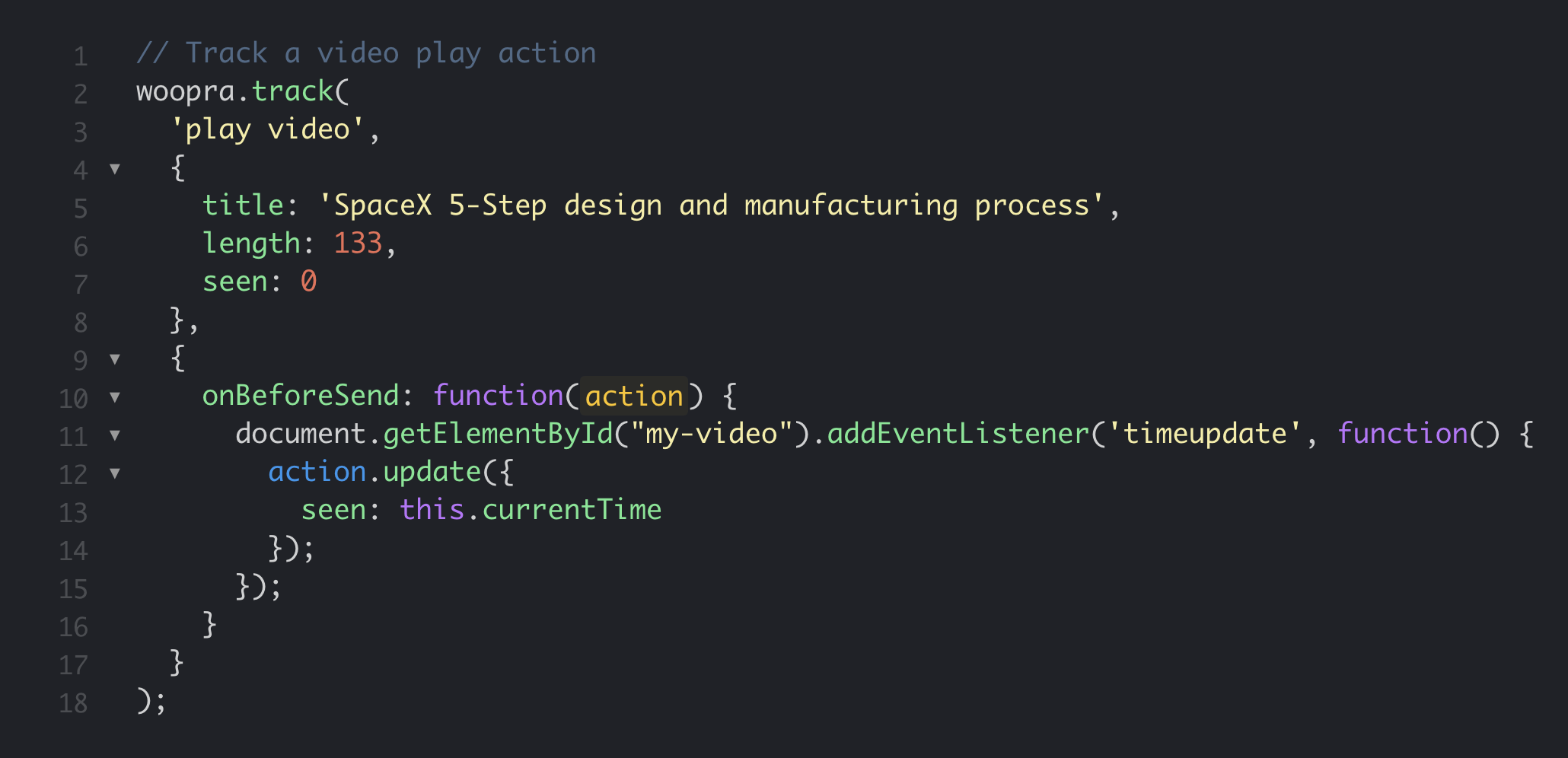Click the onBeforeSend property name
This screenshot has width=1568, height=758.
(301, 396)
